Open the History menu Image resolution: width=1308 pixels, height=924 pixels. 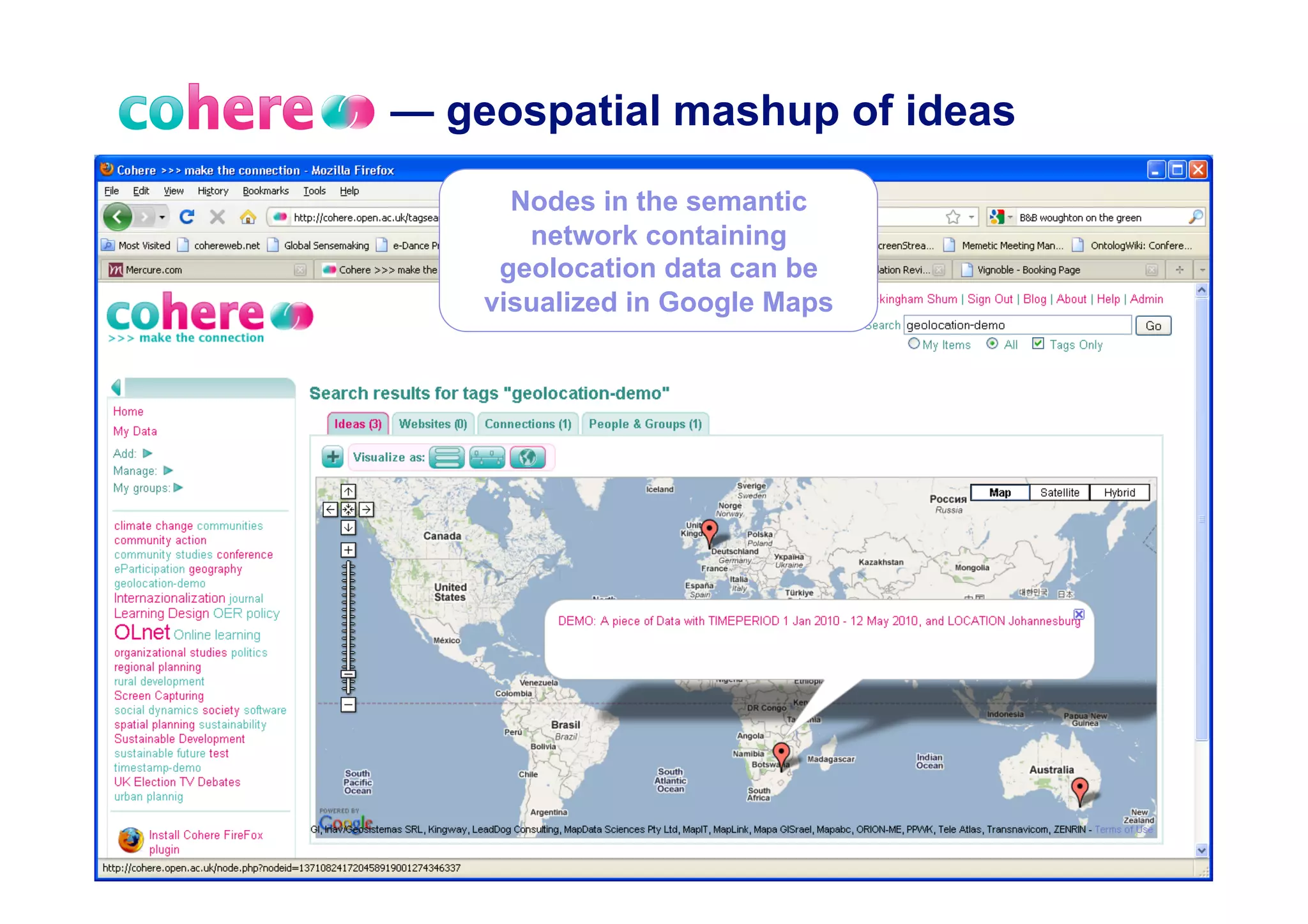click(213, 191)
